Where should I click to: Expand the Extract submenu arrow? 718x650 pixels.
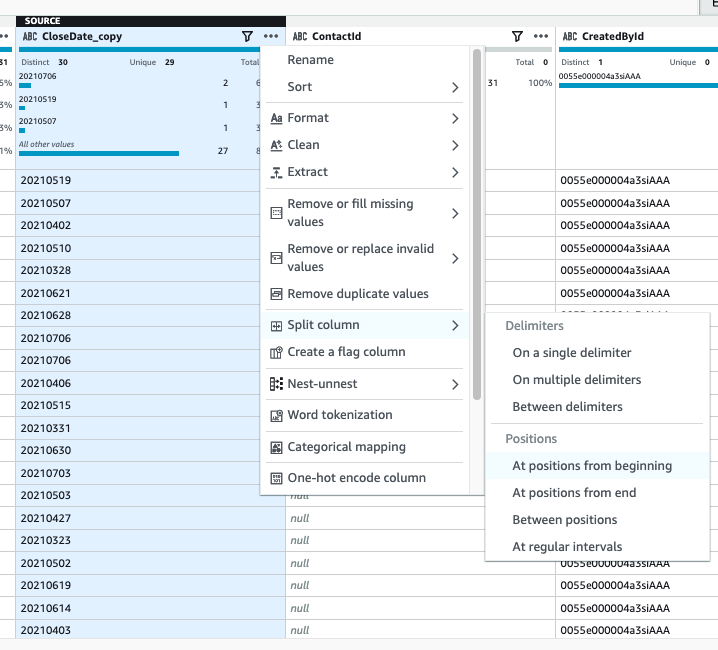tap(455, 172)
